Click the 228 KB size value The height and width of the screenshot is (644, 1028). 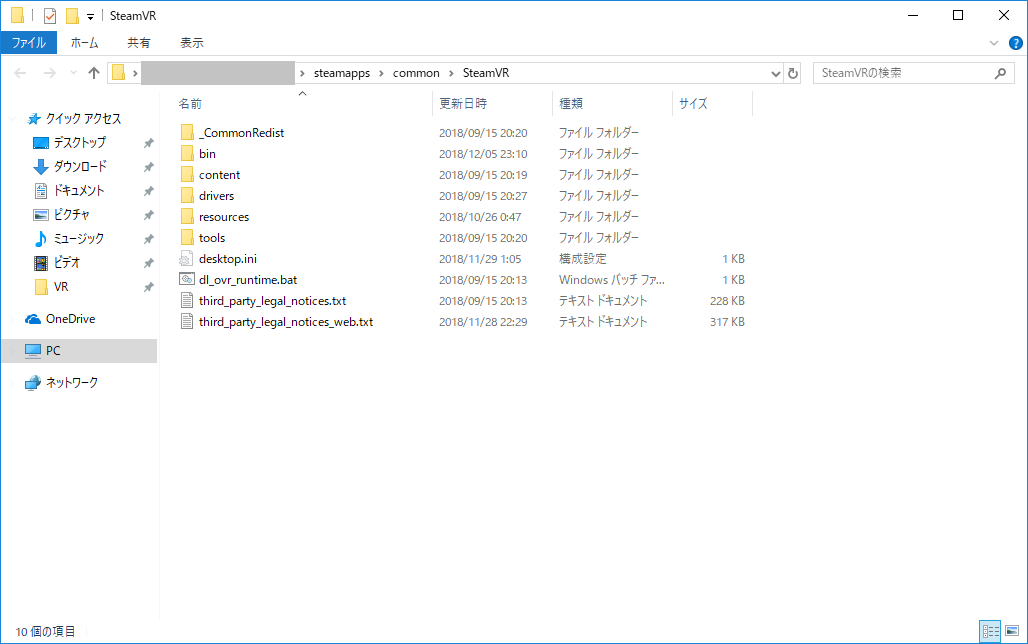pyautogui.click(x=727, y=301)
